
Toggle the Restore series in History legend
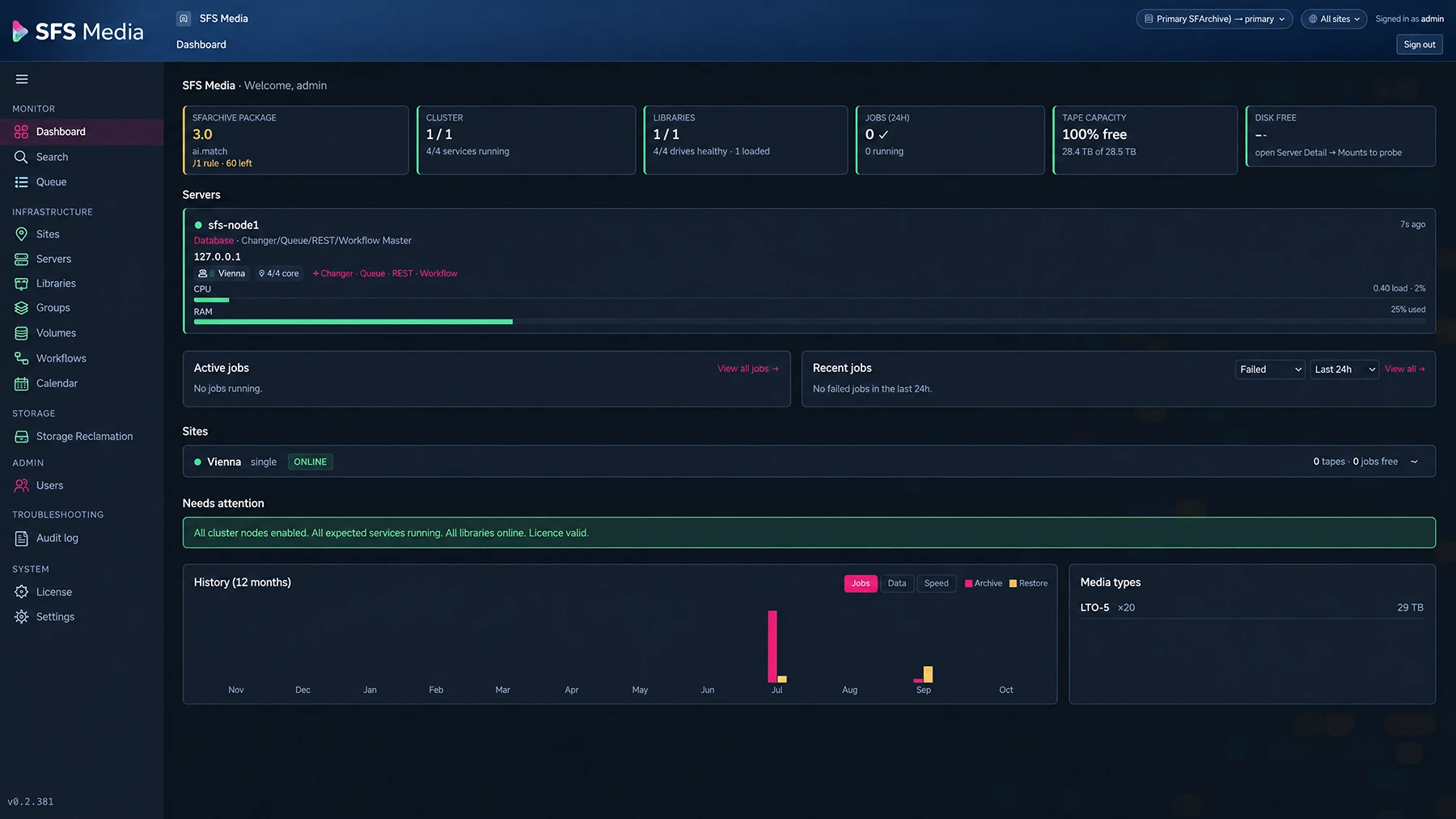coord(1028,584)
